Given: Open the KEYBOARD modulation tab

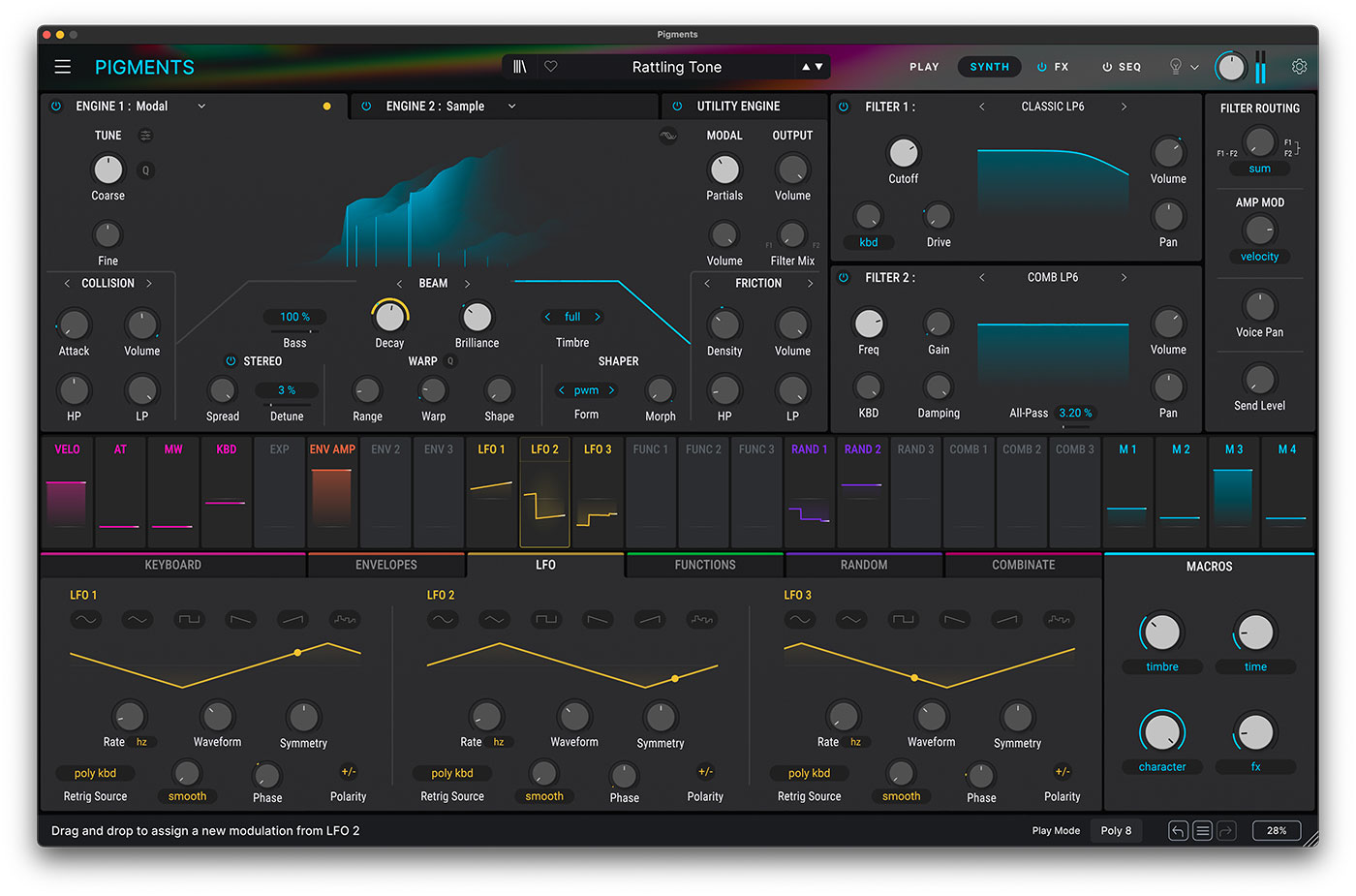Looking at the screenshot, I should [173, 565].
